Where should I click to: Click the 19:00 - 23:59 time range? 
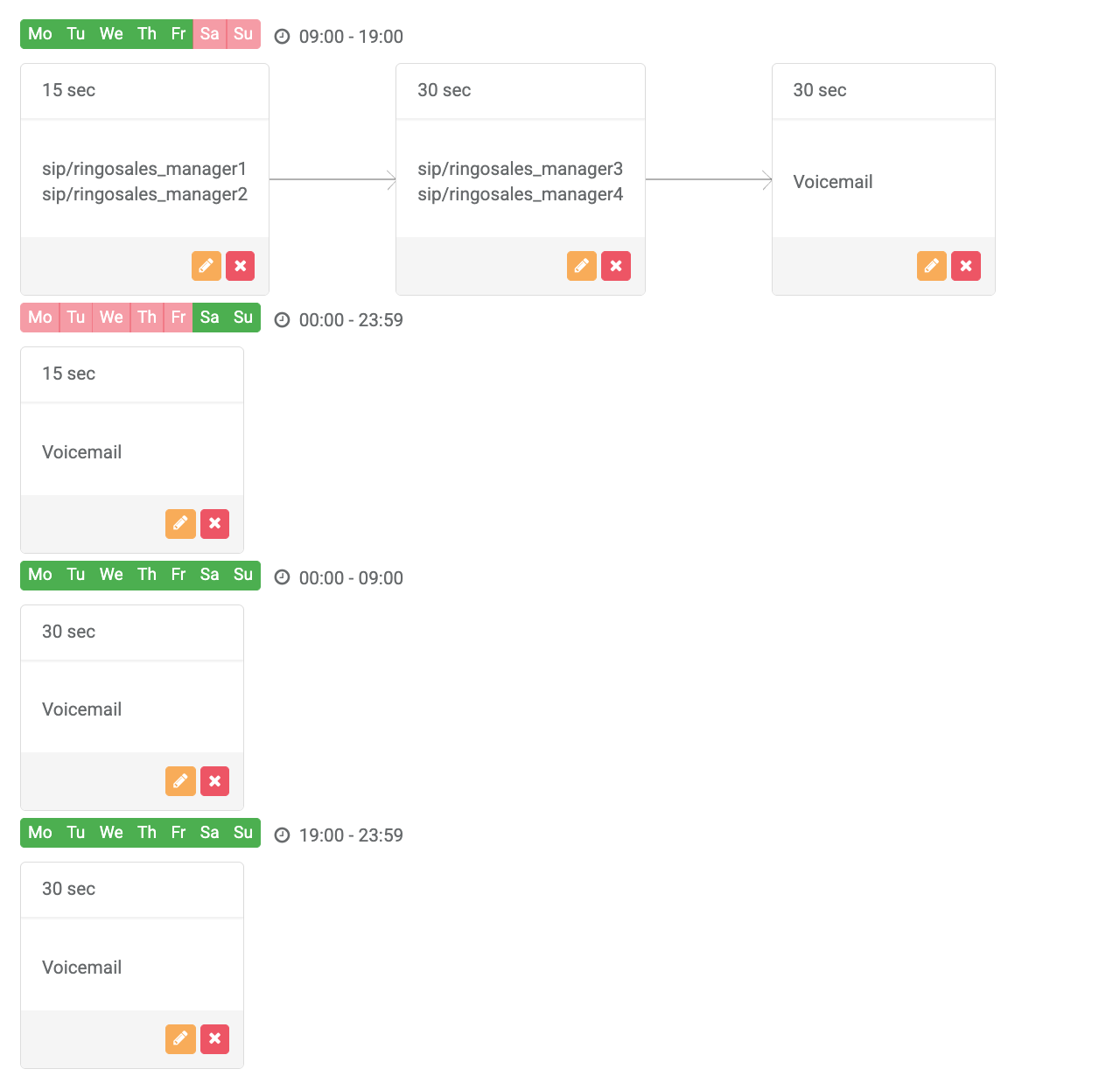click(x=351, y=835)
